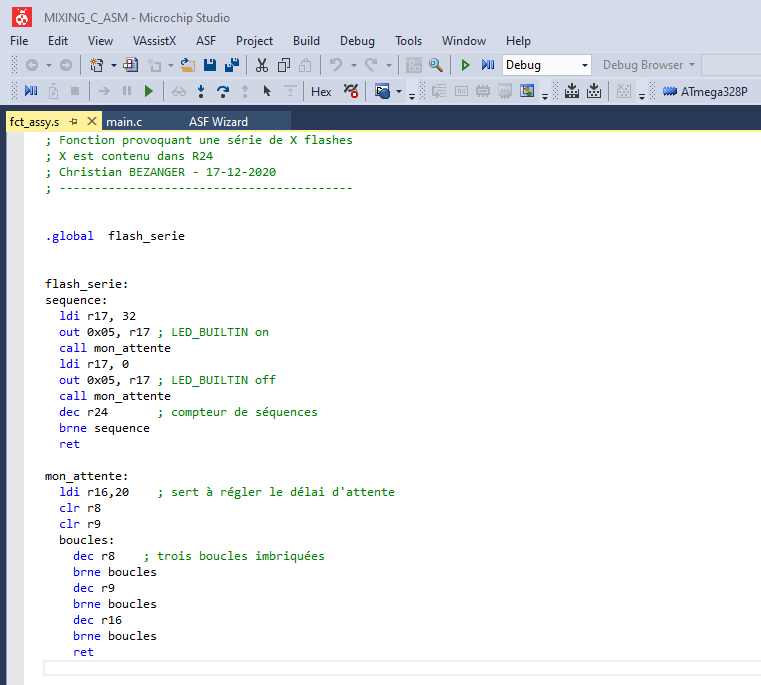Start debugging with the green play arrow
The image size is (761, 685).
tap(465, 65)
